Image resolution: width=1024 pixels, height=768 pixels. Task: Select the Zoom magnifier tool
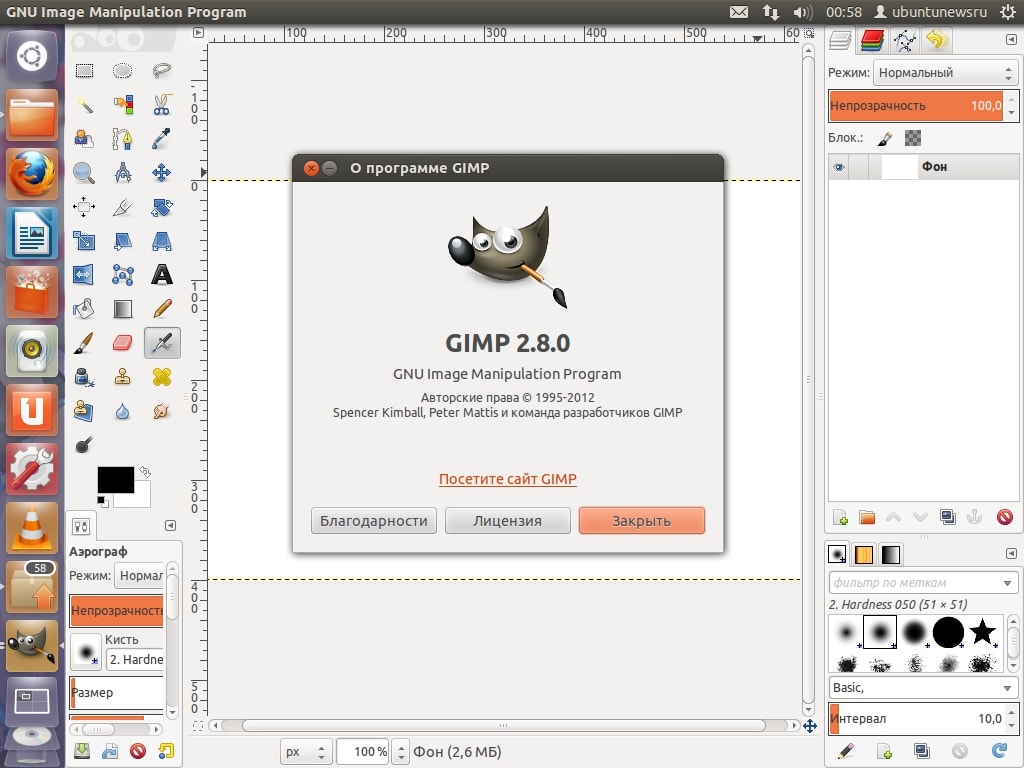click(84, 172)
